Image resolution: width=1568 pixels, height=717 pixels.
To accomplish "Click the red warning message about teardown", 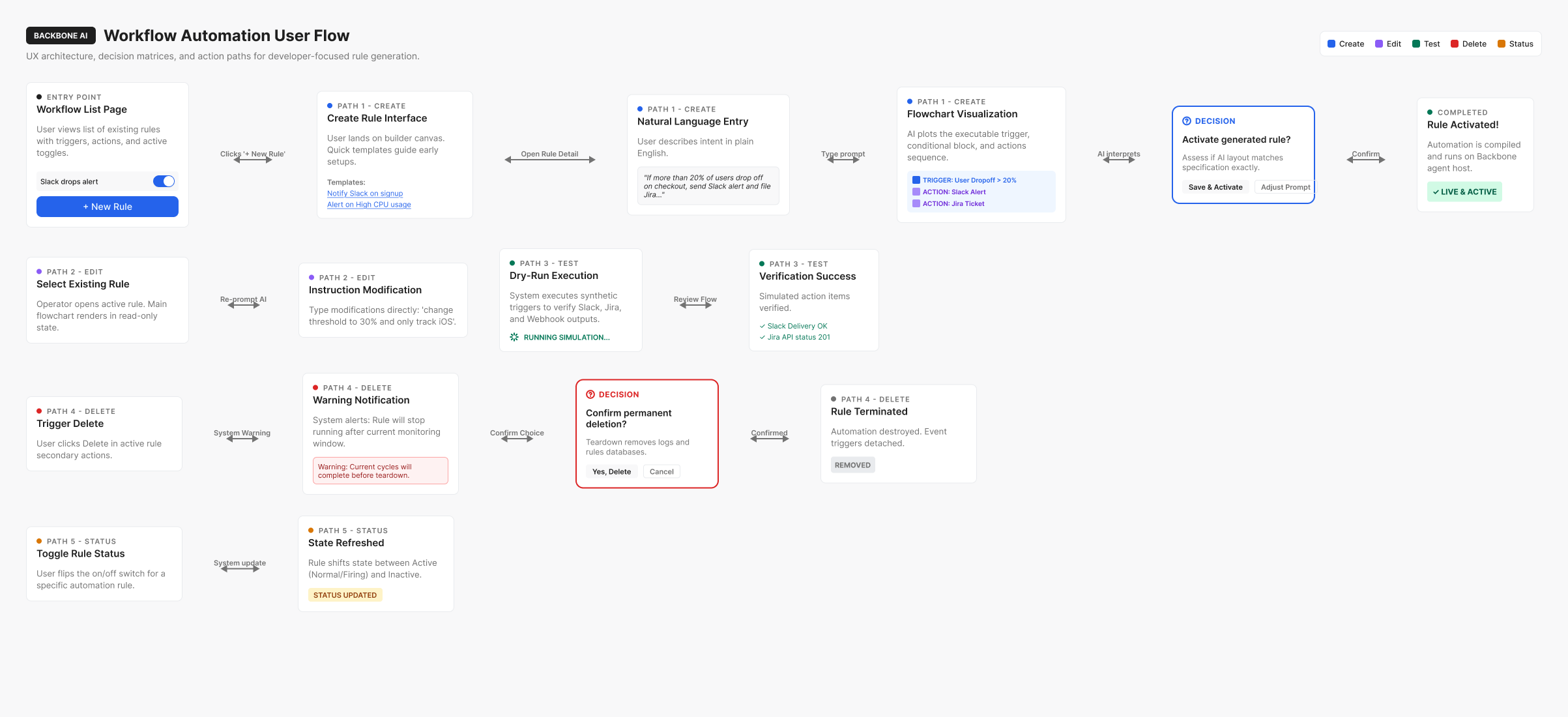I will point(381,471).
